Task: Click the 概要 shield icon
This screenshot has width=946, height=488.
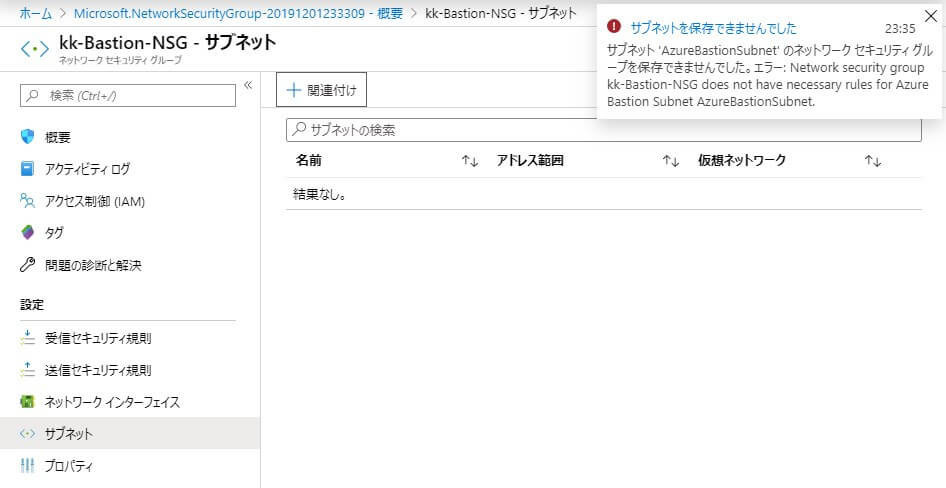Action: [28, 137]
